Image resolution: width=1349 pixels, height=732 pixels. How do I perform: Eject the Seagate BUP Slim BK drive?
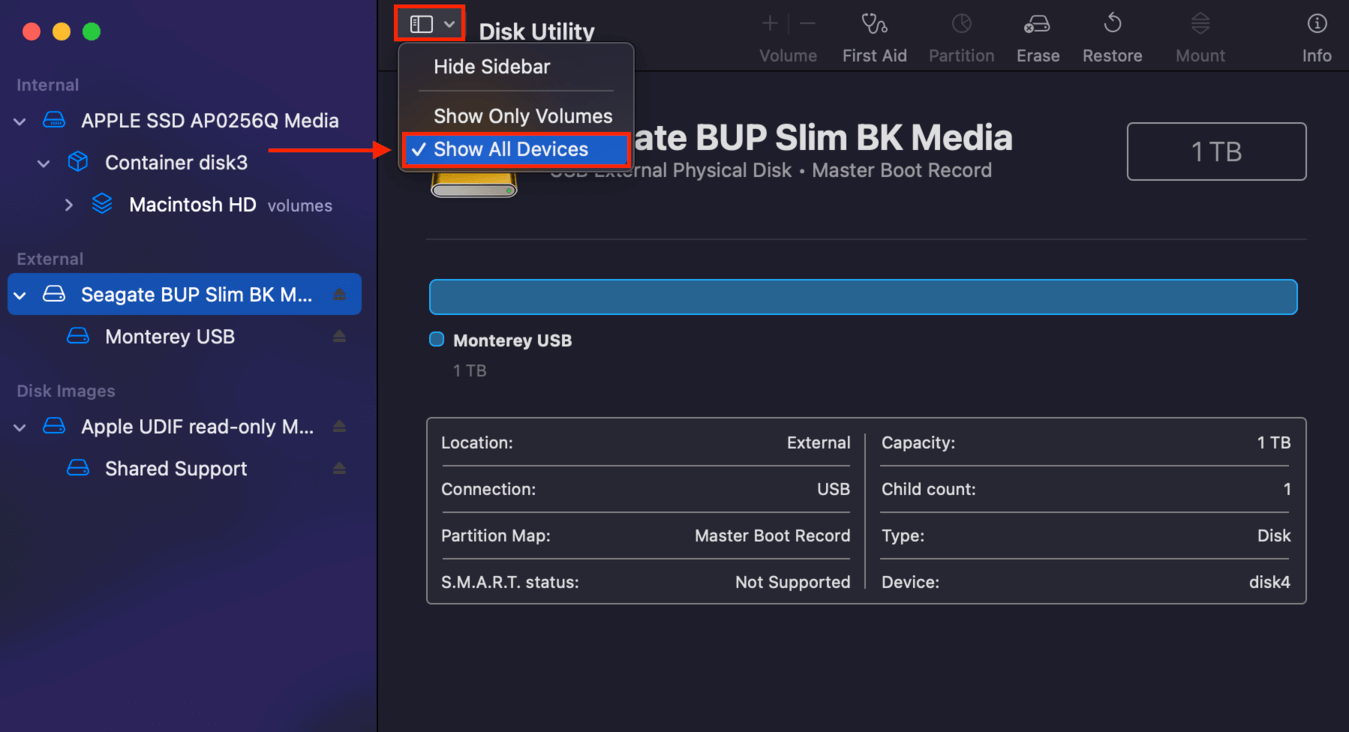point(340,295)
